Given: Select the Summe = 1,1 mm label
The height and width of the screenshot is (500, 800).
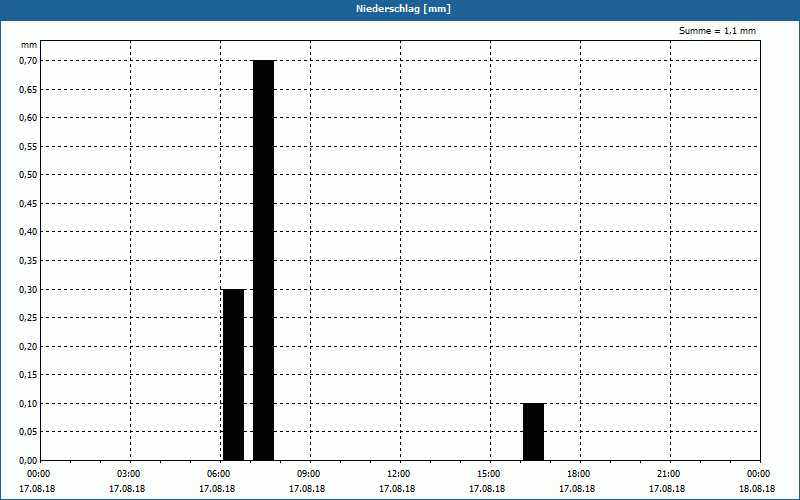Looking at the screenshot, I should (717, 31).
